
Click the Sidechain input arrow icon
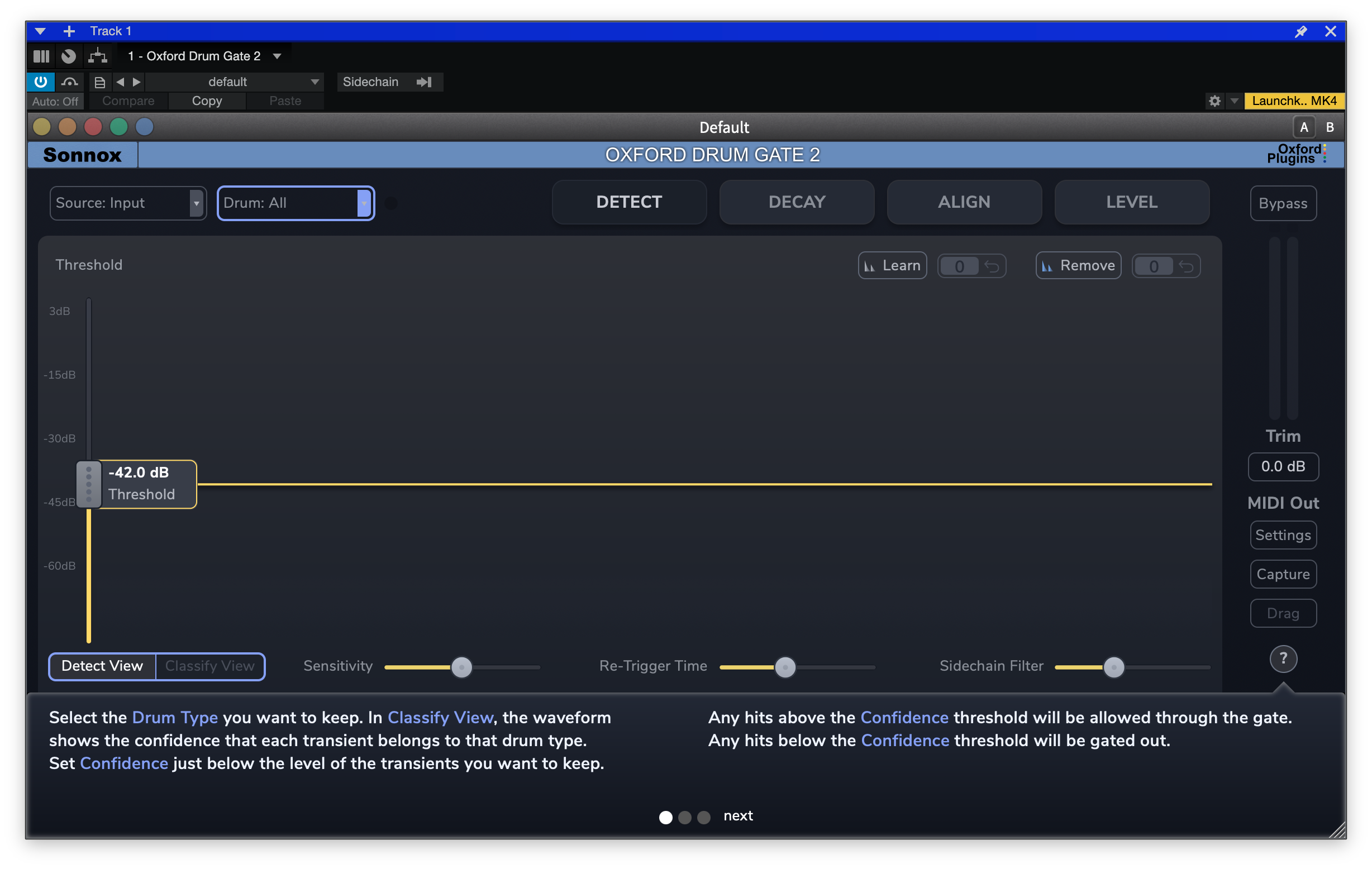424,82
